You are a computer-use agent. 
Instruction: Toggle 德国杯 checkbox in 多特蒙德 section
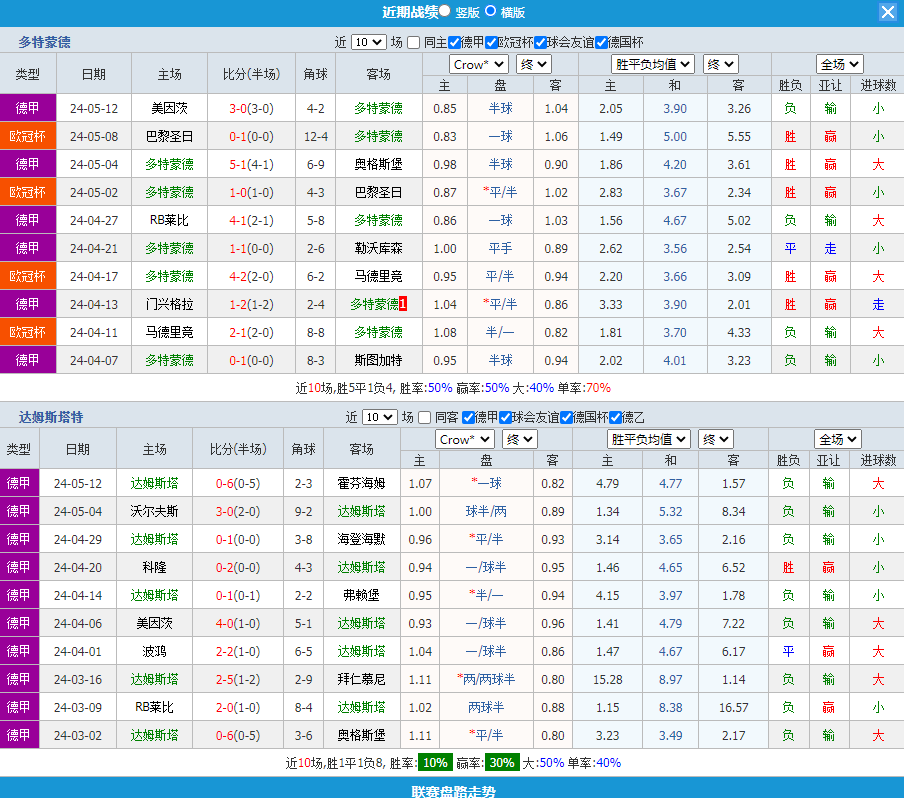601,43
